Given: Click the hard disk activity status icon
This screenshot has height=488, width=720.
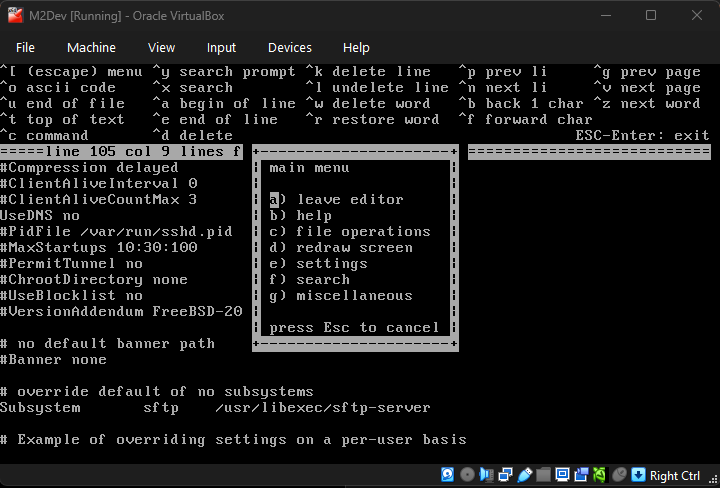Looking at the screenshot, I should 448,475.
